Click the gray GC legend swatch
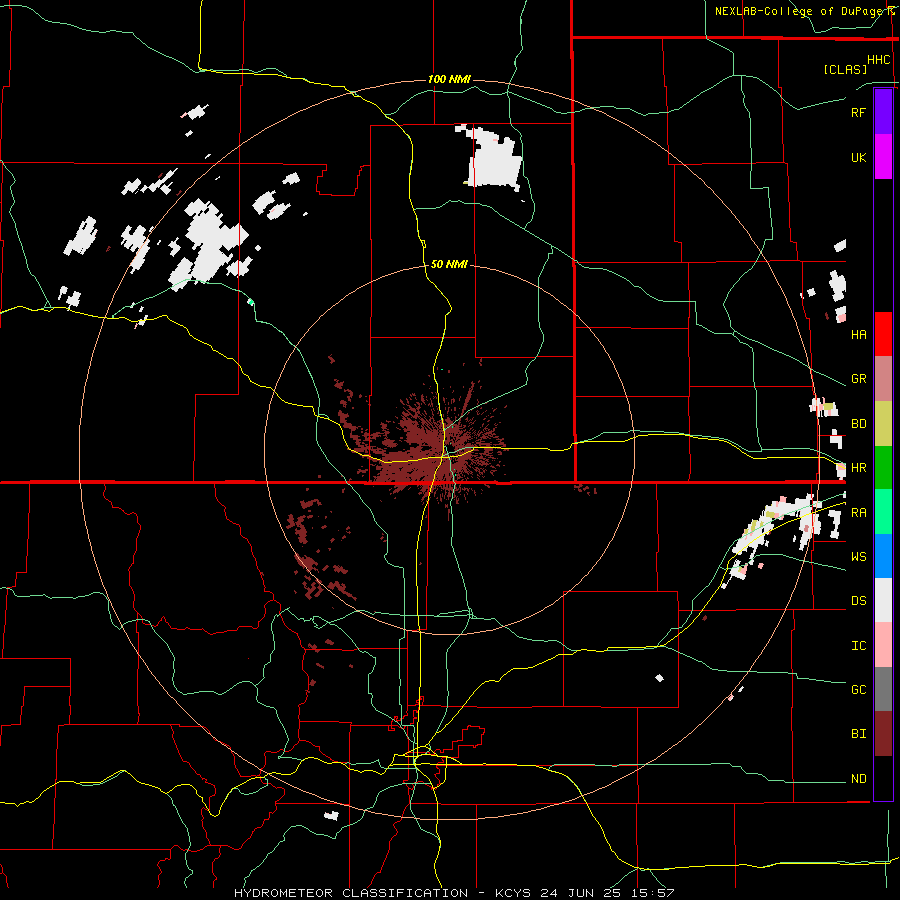Viewport: 900px width, 900px height. (883, 689)
